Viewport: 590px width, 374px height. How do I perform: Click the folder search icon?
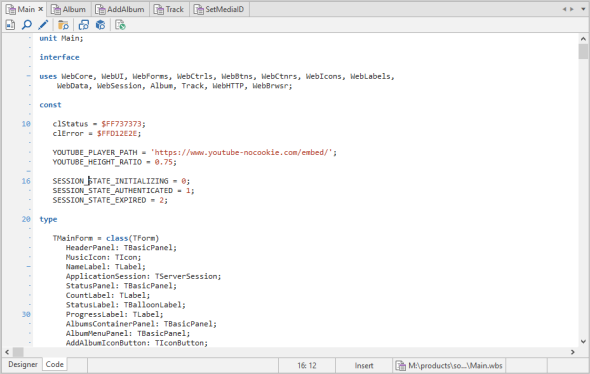point(63,25)
